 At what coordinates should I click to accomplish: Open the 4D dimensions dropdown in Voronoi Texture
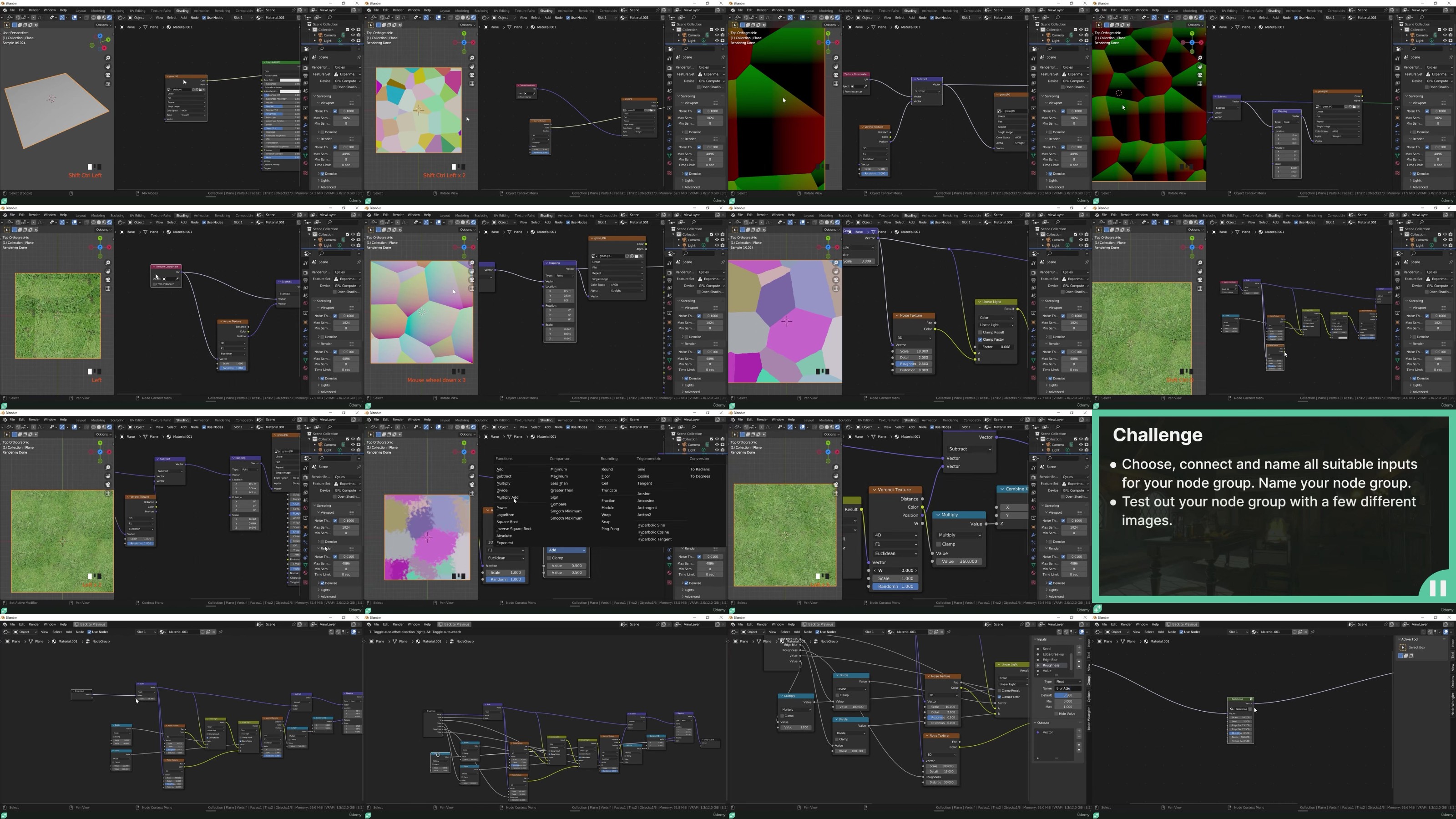pyautogui.click(x=895, y=535)
